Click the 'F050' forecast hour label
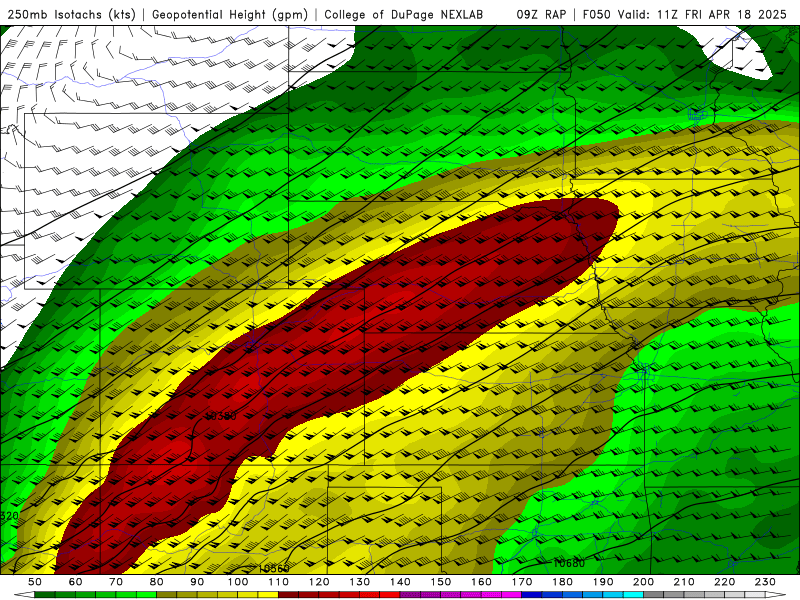800x600 pixels. [x=596, y=14]
